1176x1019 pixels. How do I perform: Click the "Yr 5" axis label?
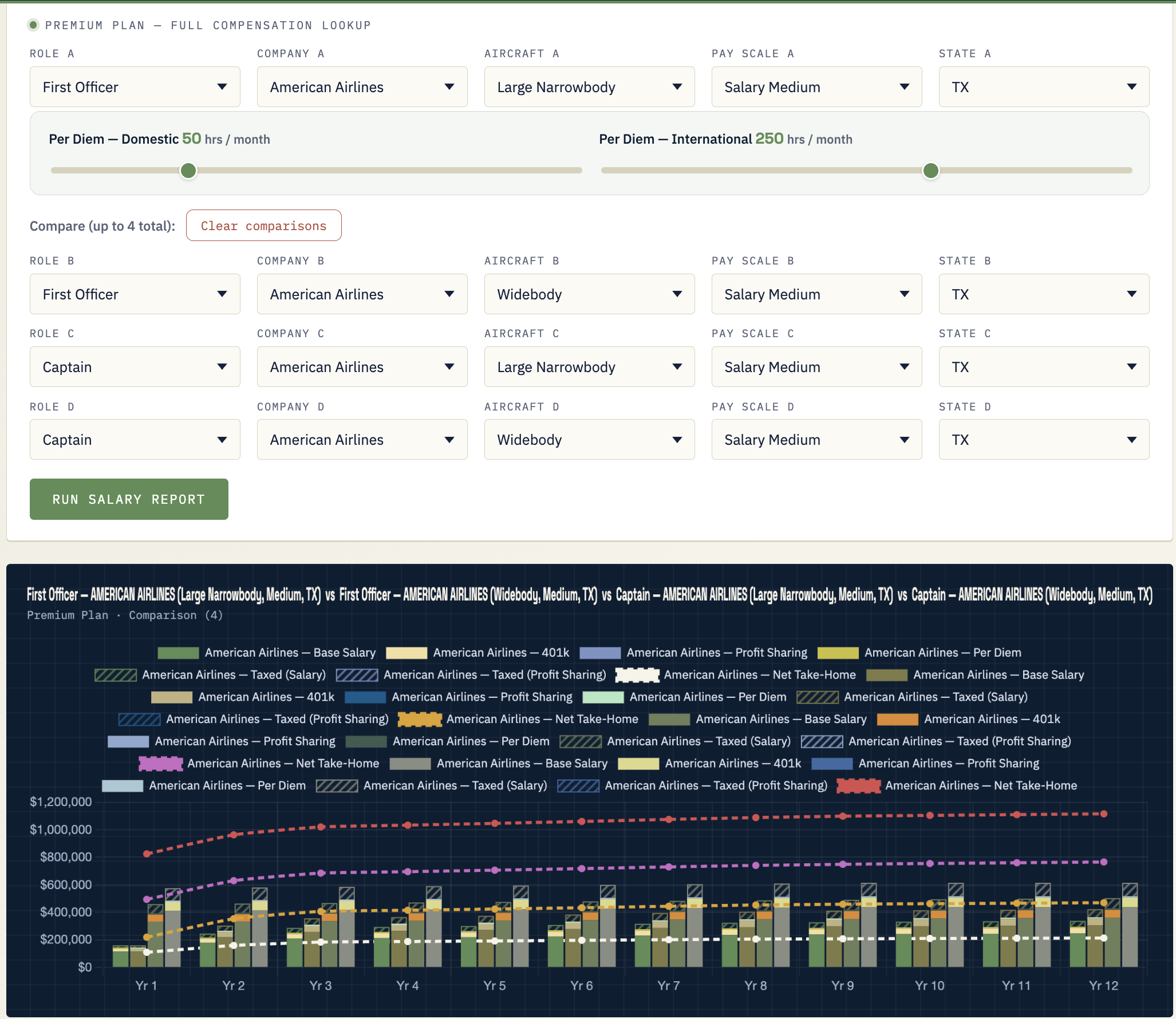[x=495, y=986]
